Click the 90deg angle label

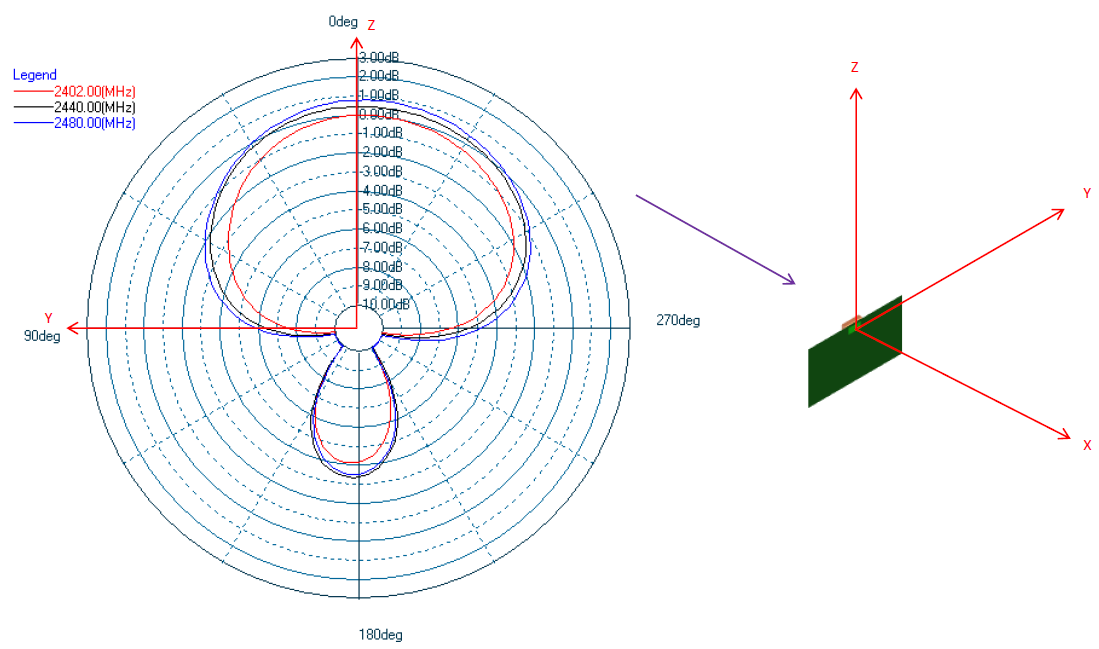tap(42, 336)
